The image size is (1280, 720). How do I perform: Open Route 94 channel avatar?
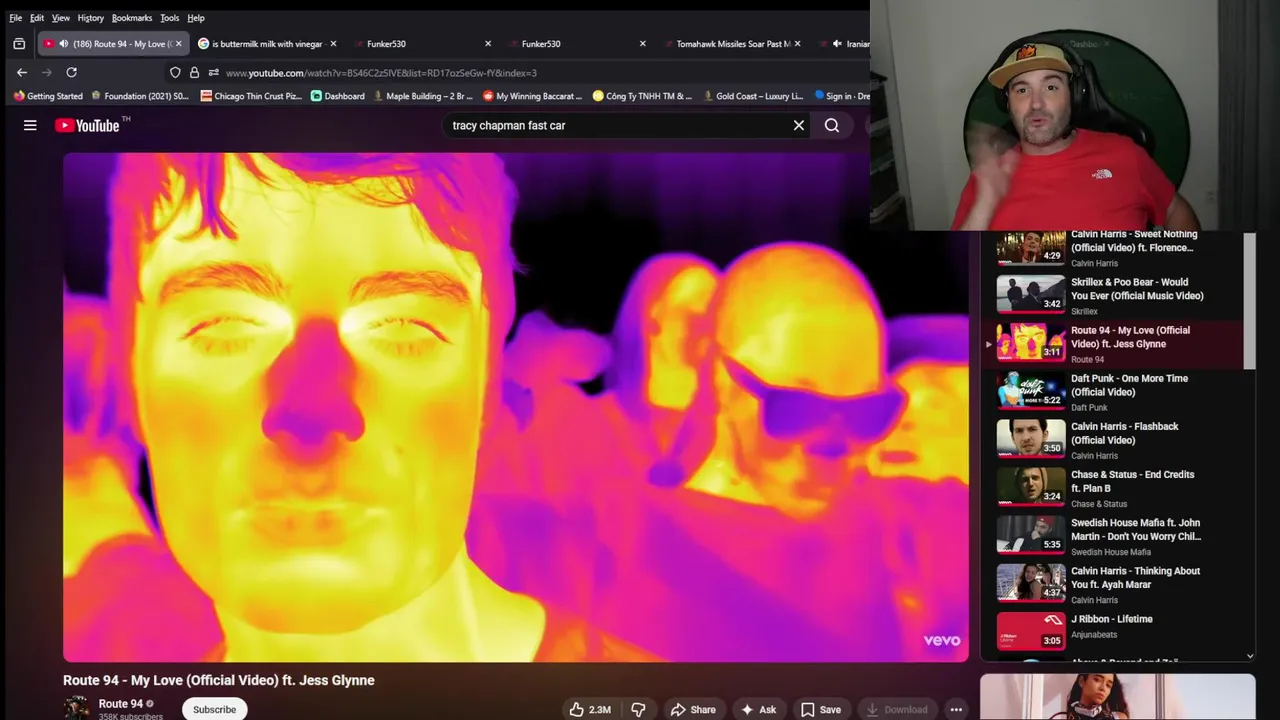(77, 708)
